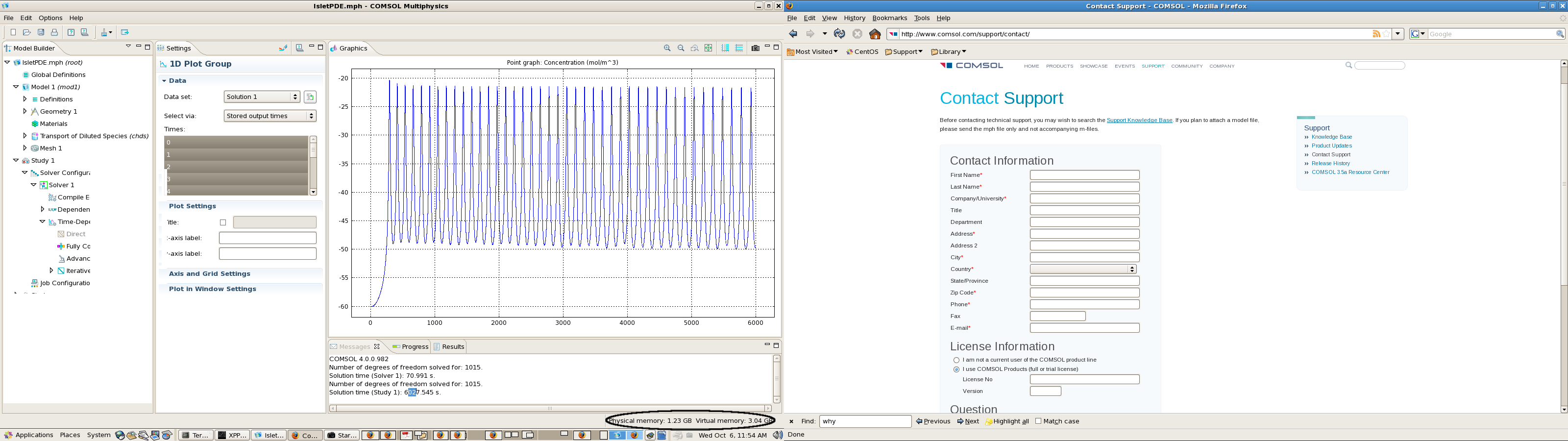Image resolution: width=1568 pixels, height=441 pixels.
Task: Click the search magnifier on the COMSOL webpage
Action: tap(1349, 65)
